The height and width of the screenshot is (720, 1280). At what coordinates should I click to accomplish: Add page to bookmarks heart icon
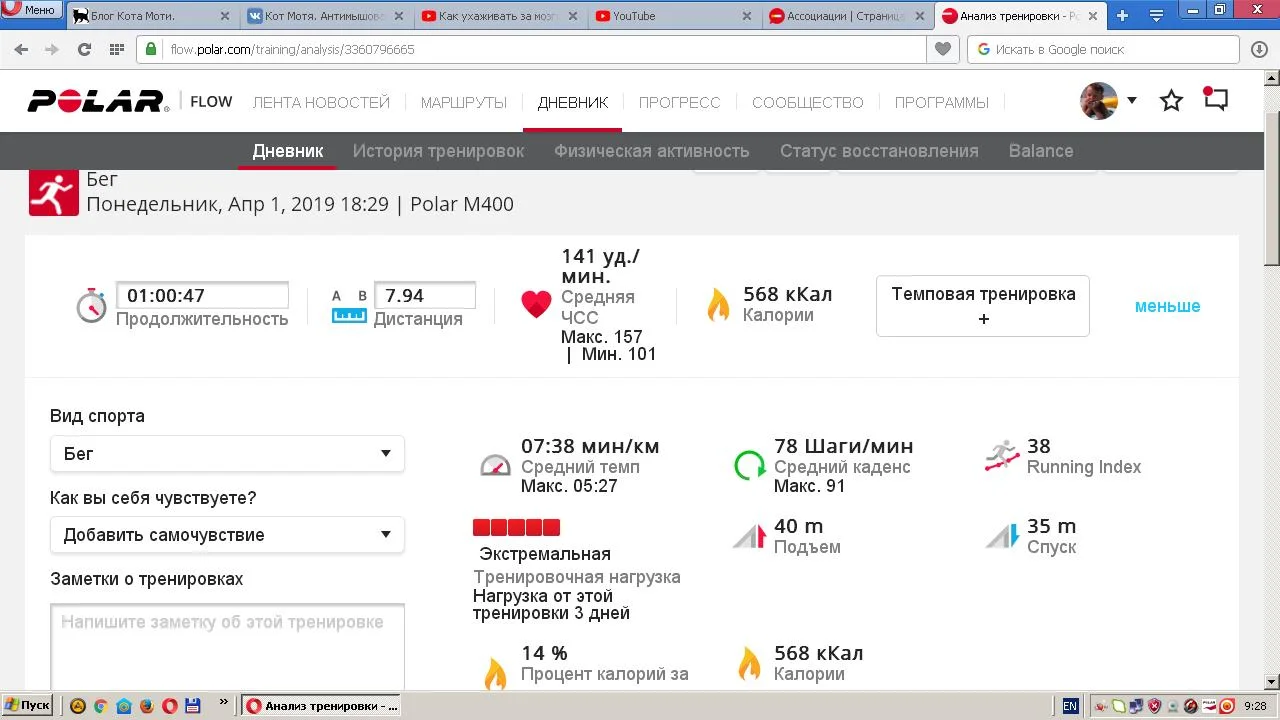pyautogui.click(x=942, y=49)
